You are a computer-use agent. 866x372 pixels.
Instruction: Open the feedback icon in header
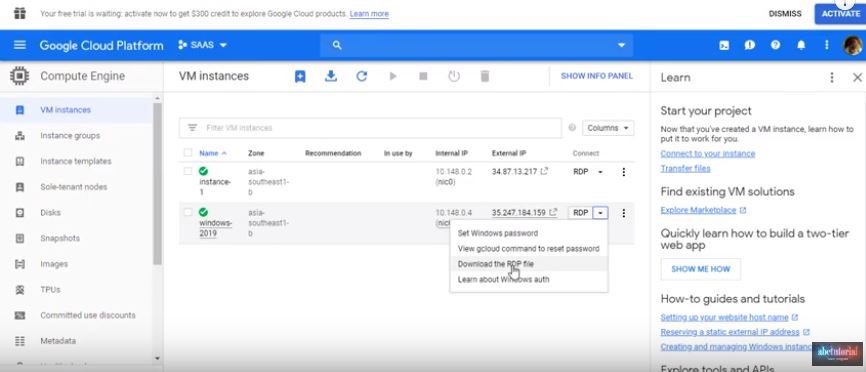[749, 45]
